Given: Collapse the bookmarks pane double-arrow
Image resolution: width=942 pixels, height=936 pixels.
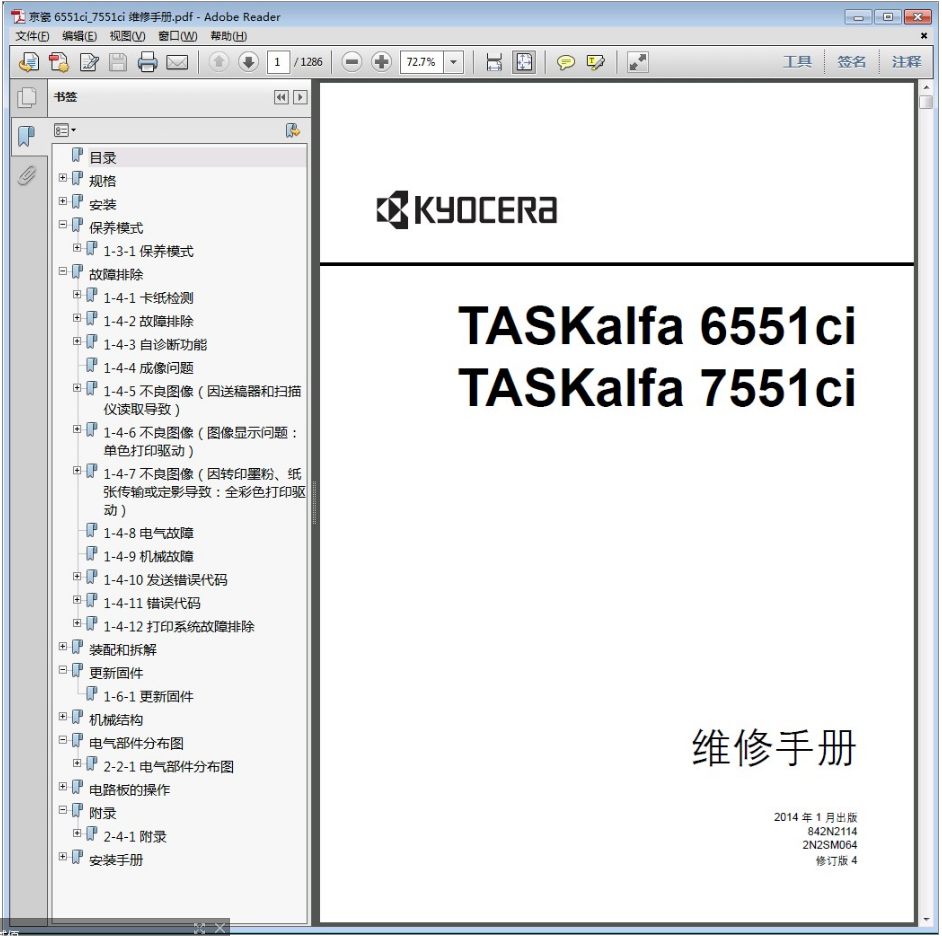Looking at the screenshot, I should [281, 97].
